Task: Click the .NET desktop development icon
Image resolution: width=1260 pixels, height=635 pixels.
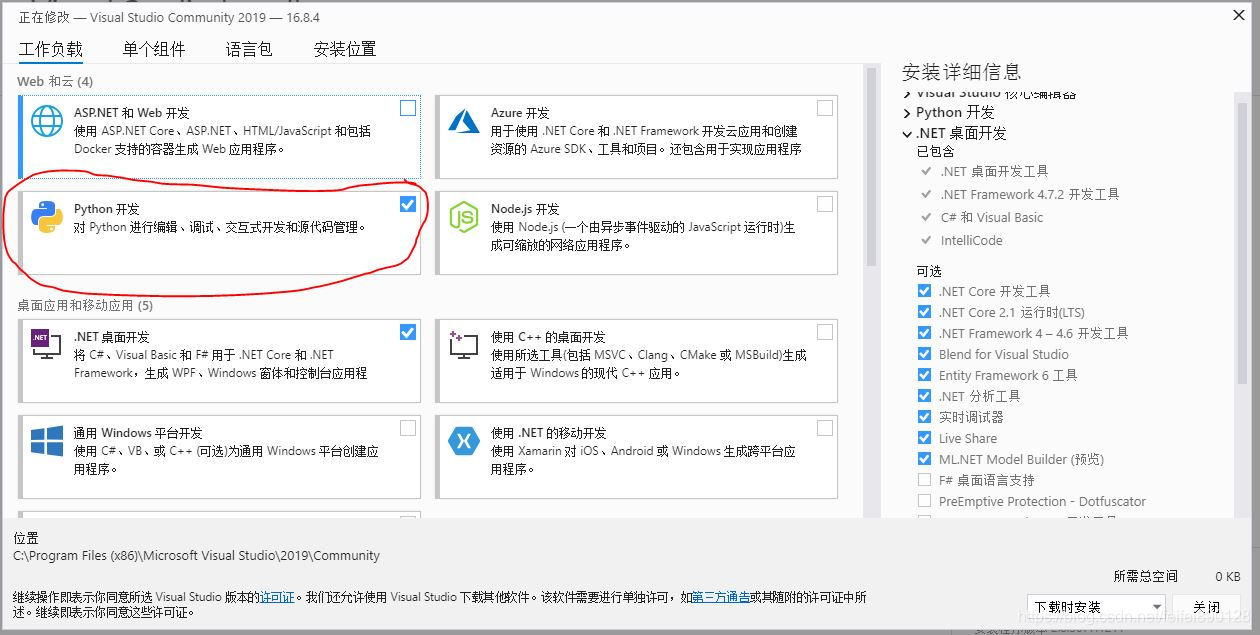Action: (47, 345)
